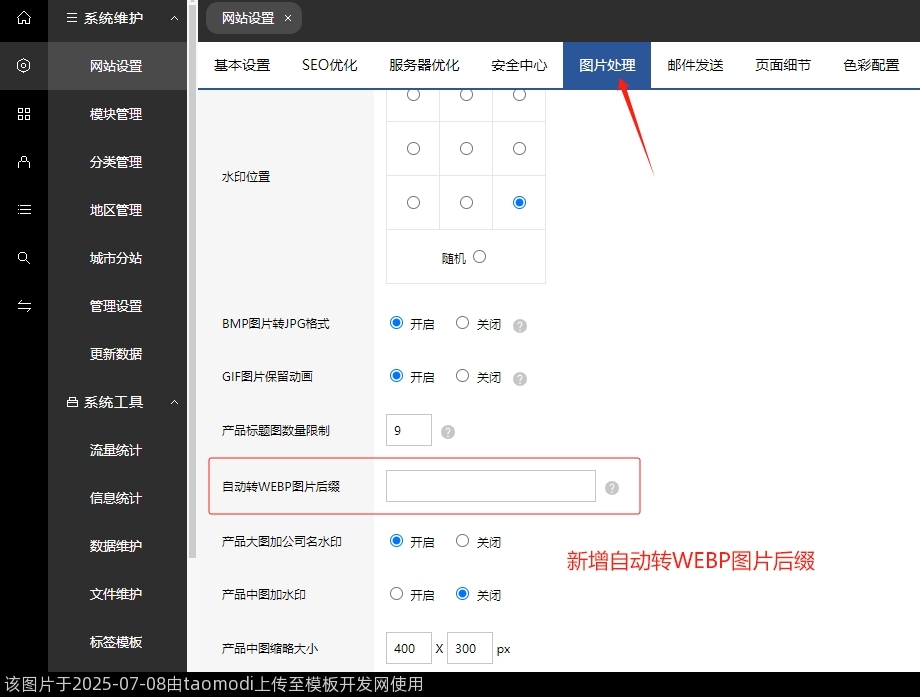Enable 开启 for 产品中图加水印

pos(396,594)
